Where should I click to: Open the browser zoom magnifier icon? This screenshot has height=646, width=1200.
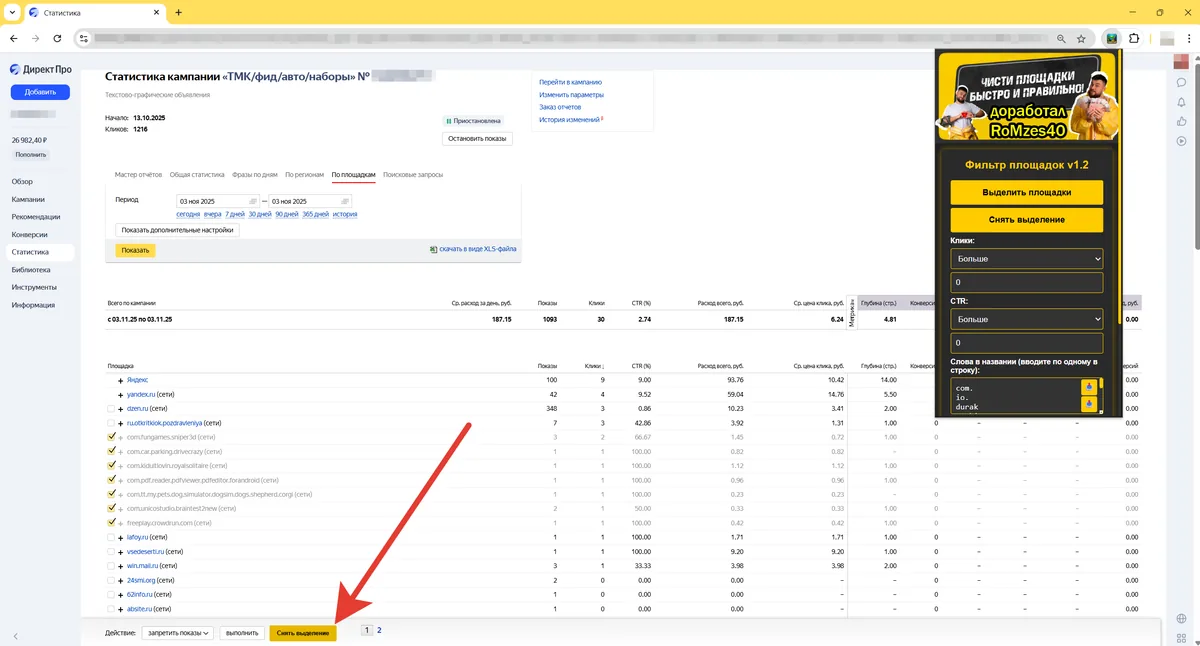point(1062,38)
